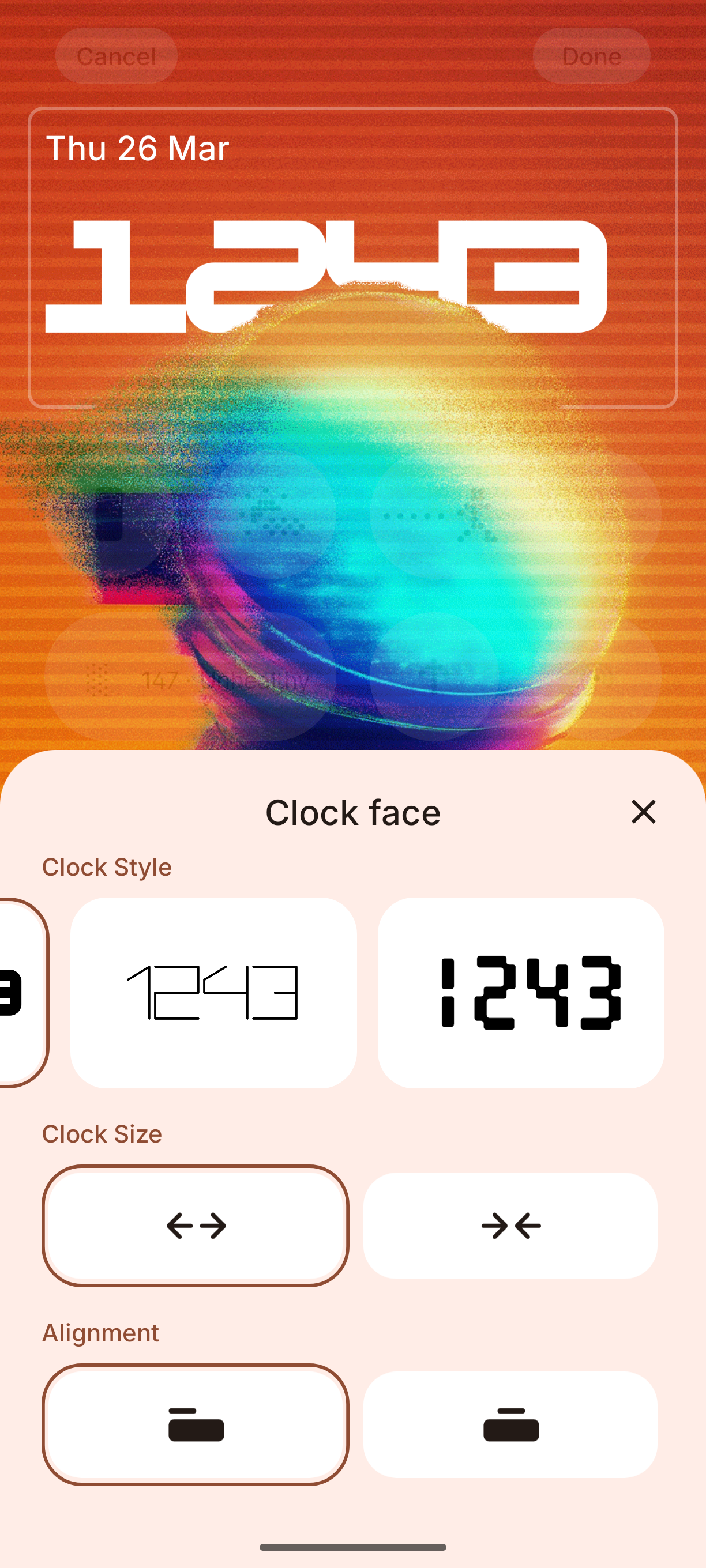
Task: Click the left-aligned bars icon
Action: [x=196, y=1424]
